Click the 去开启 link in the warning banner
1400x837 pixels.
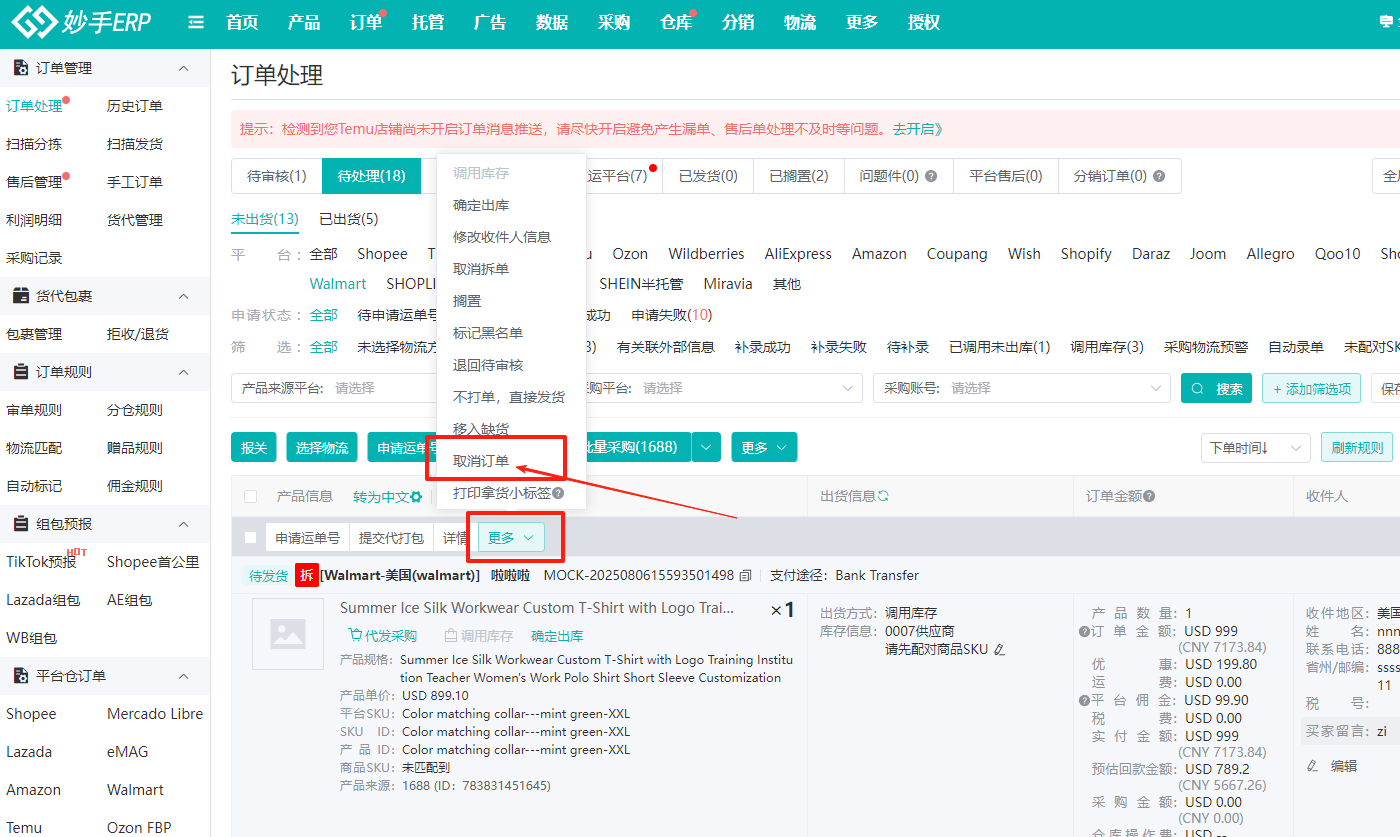click(918, 129)
